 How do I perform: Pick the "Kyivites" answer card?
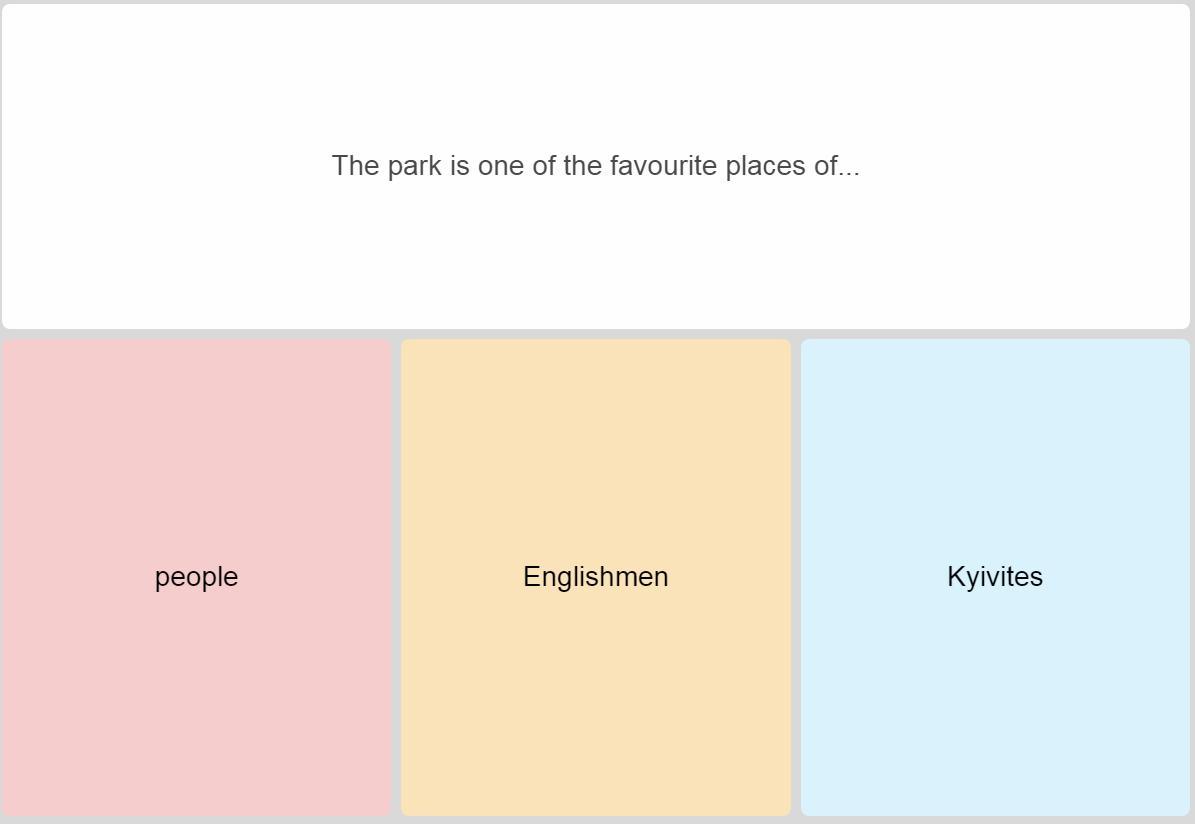click(995, 577)
